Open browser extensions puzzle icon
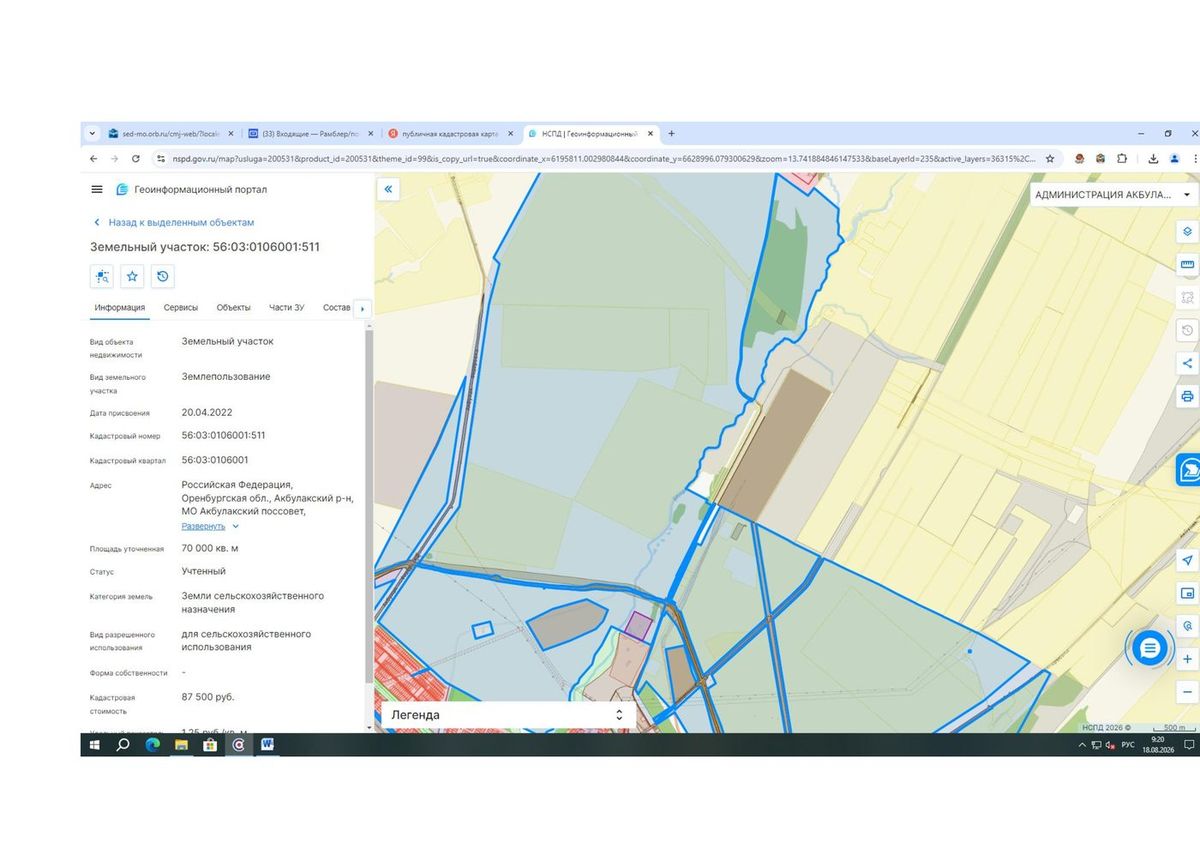This screenshot has height=849, width=1200. point(1122,158)
